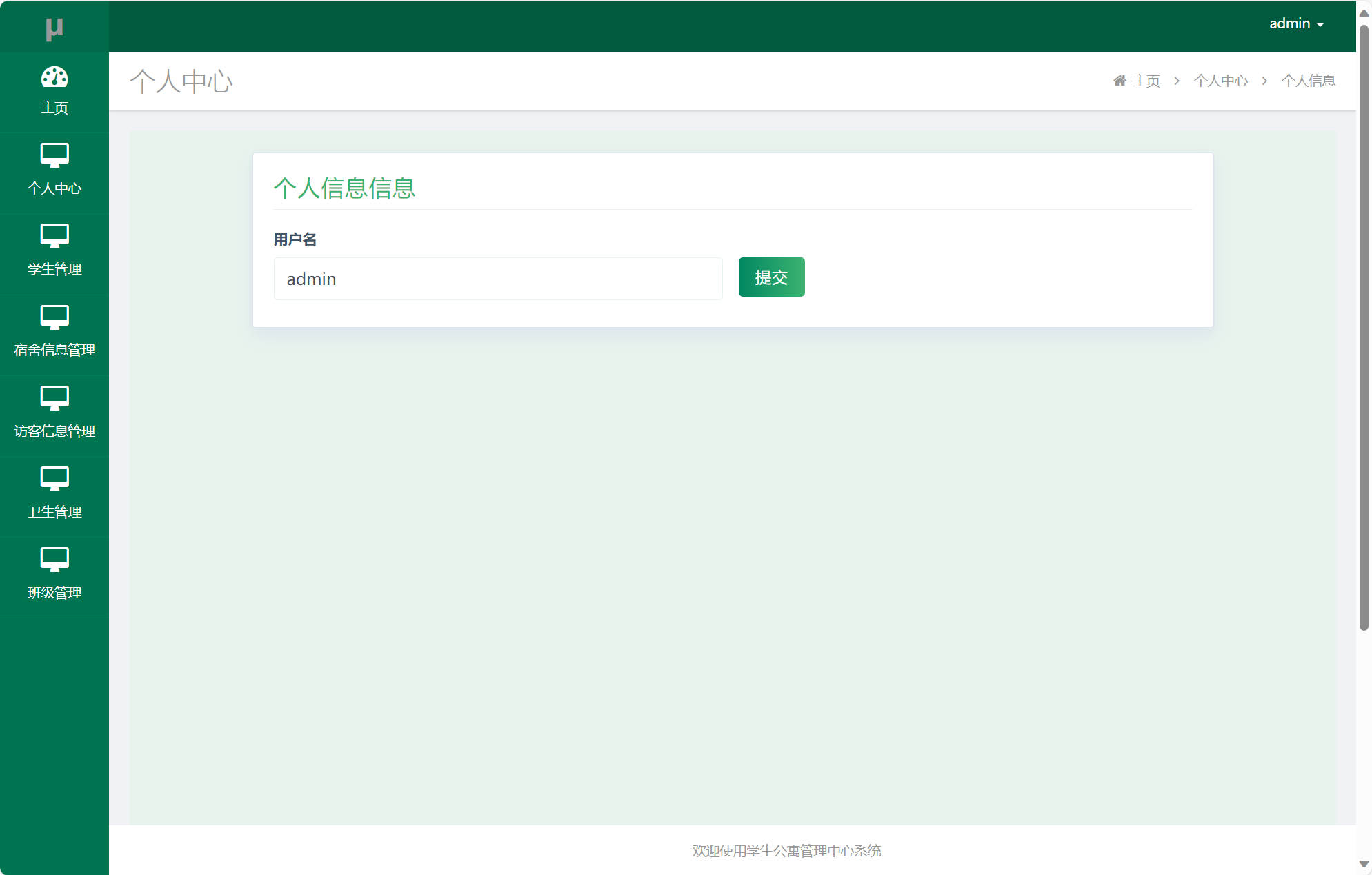Select the dashboard icon above 主页
Viewport: 1372px width, 875px height.
pyautogui.click(x=54, y=78)
